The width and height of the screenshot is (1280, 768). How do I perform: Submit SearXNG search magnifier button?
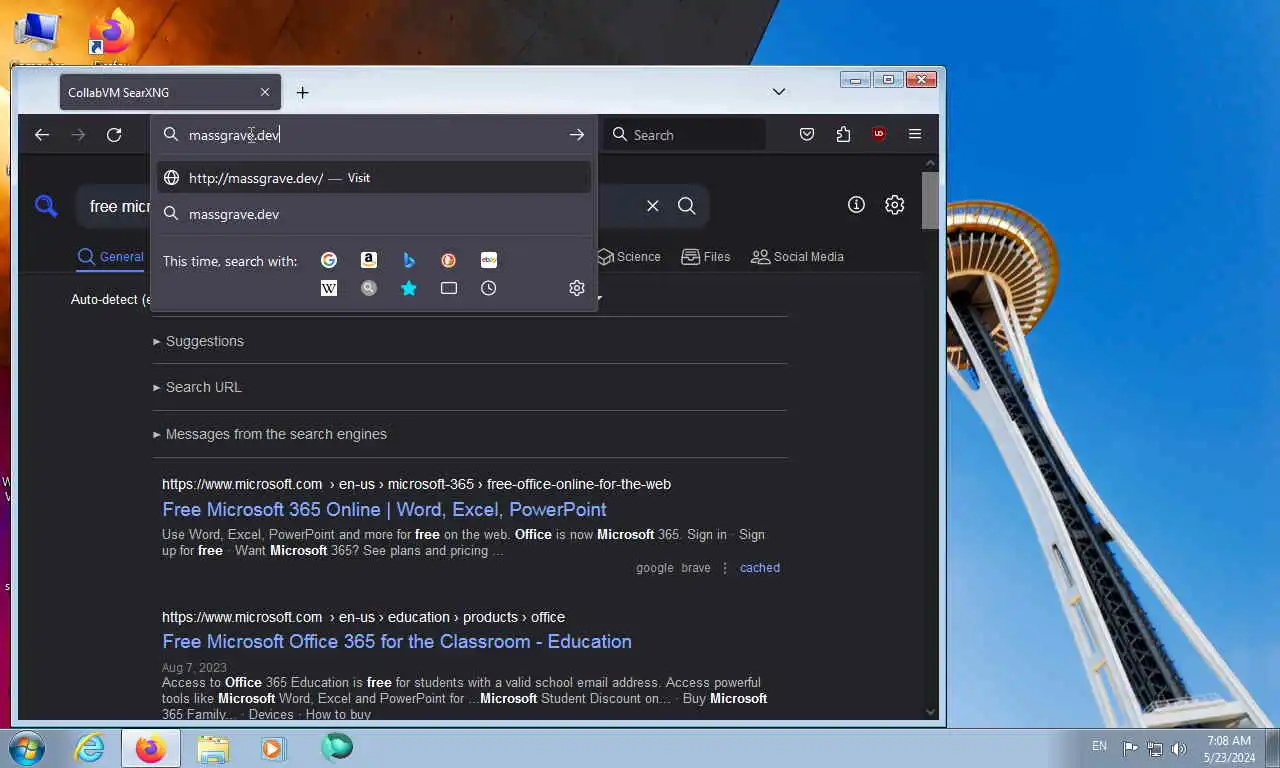(x=687, y=205)
